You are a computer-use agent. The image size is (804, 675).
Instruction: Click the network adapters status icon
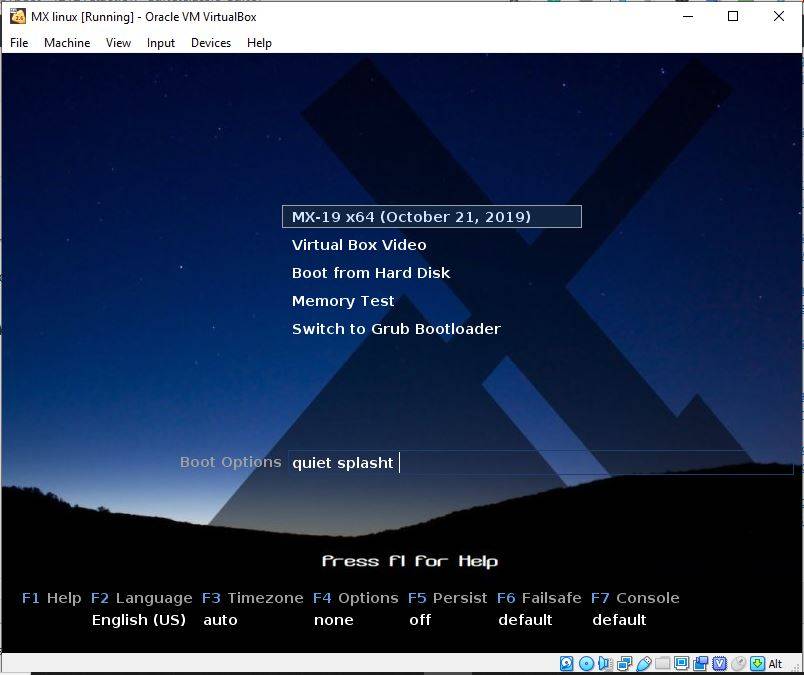click(x=622, y=663)
